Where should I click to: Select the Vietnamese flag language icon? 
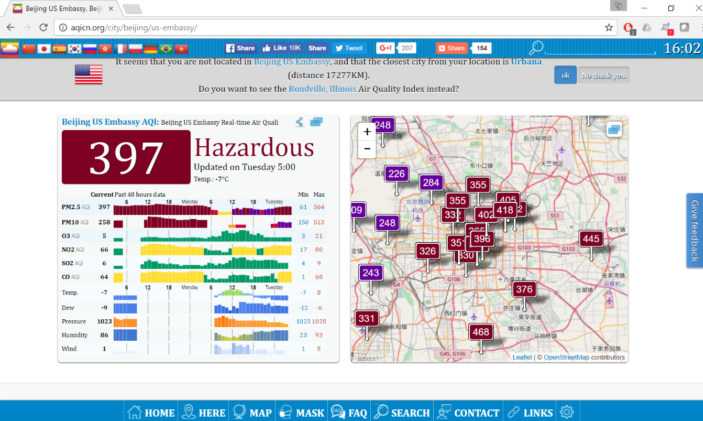point(181,48)
